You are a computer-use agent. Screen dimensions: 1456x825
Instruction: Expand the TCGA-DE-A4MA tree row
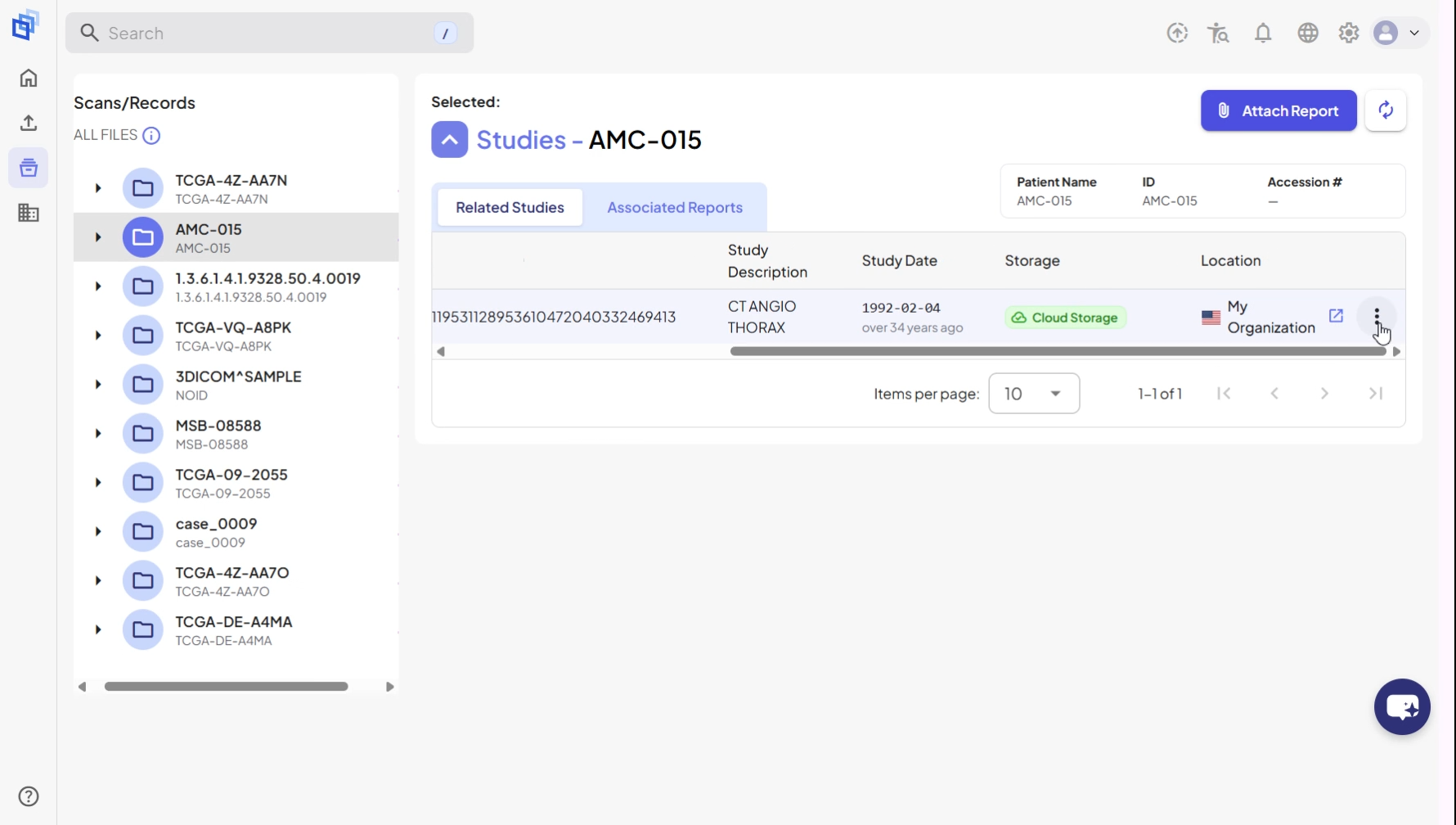(98, 630)
